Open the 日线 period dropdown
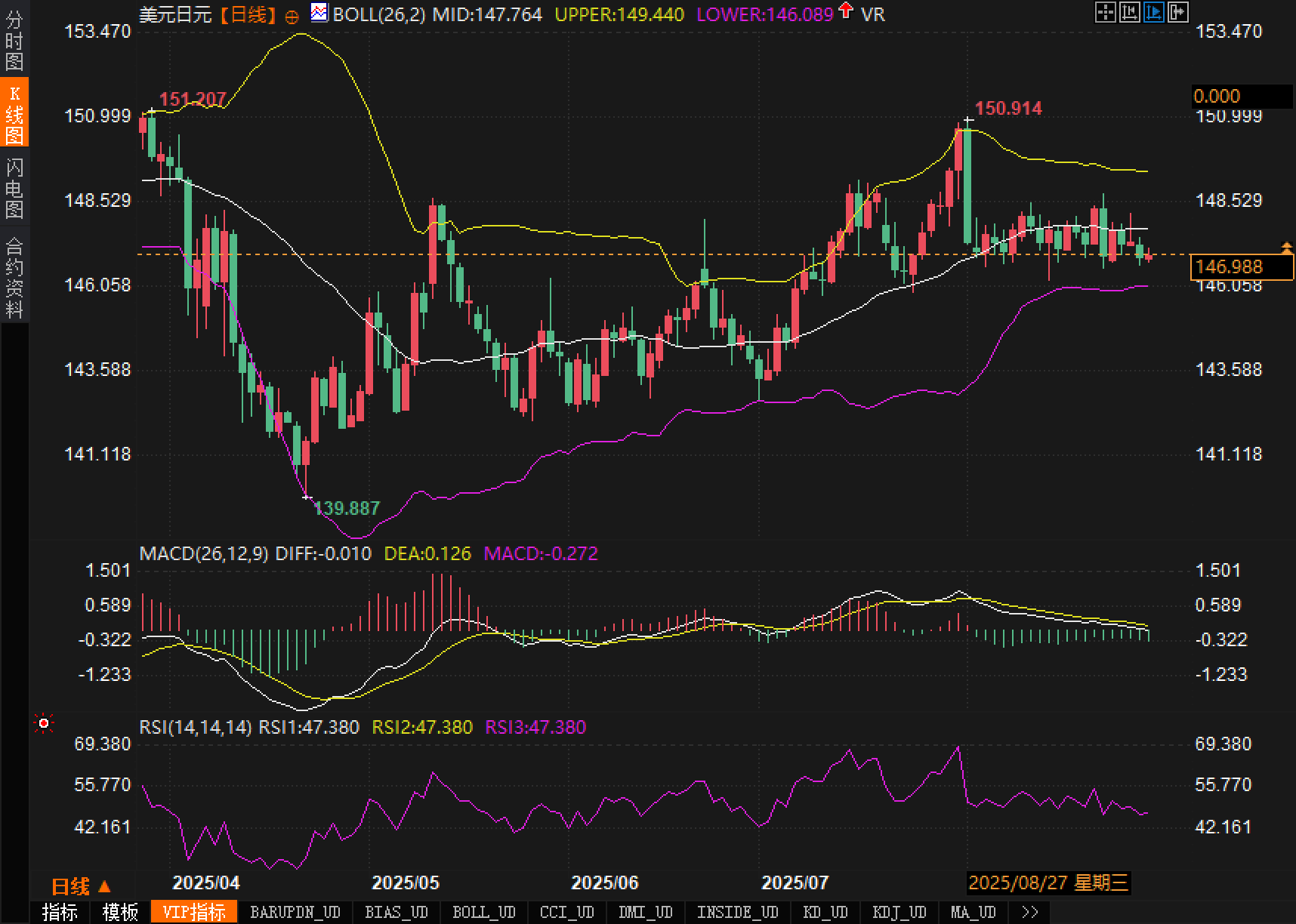Screen dimensions: 1296x924 tap(82, 886)
